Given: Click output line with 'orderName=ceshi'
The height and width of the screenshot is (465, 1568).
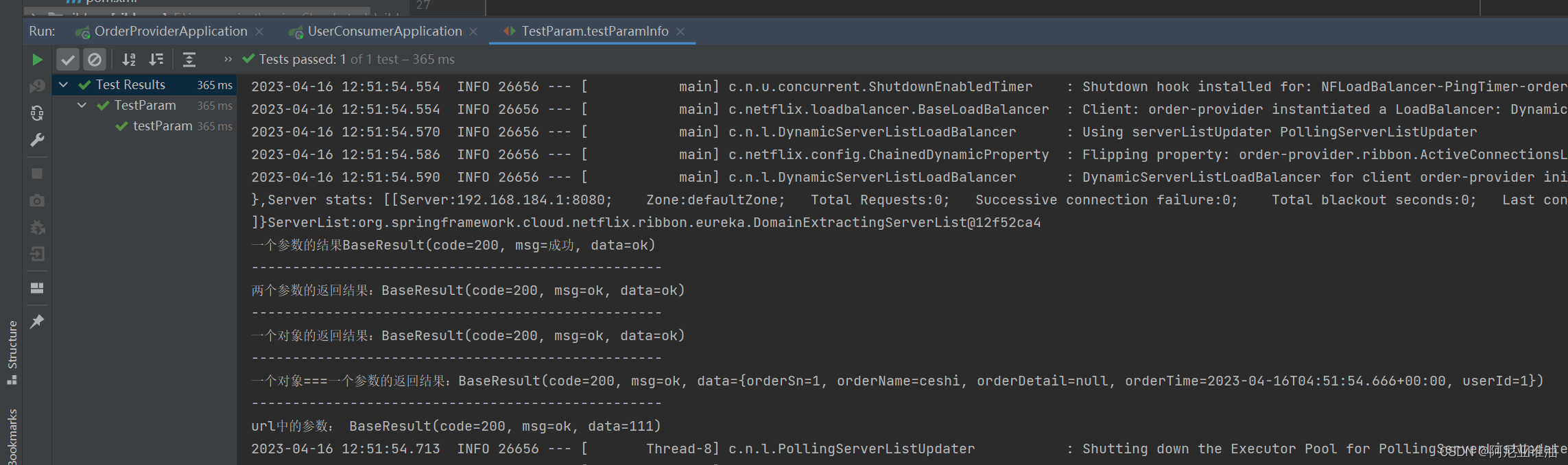Looking at the screenshot, I should click(x=897, y=381).
